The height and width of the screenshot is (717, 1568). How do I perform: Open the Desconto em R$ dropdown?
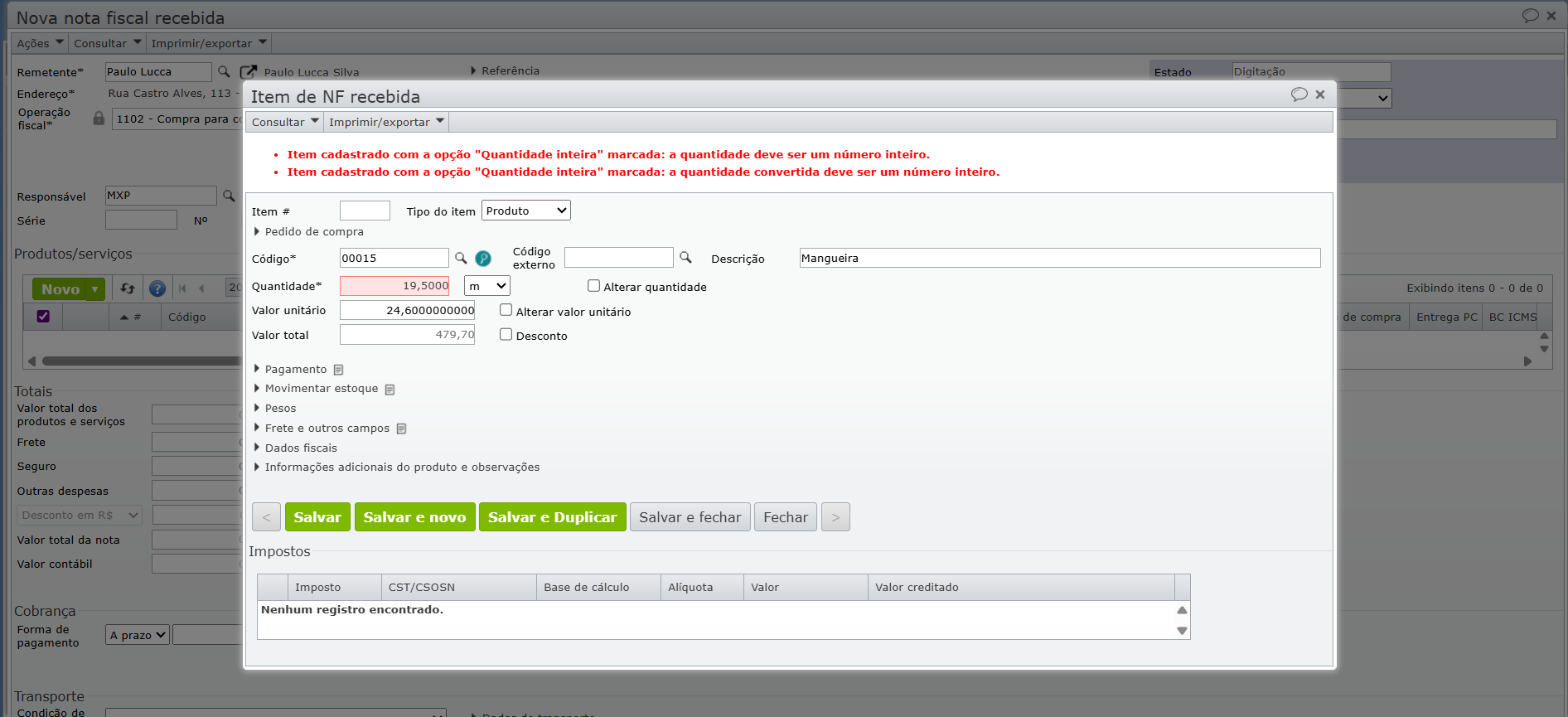click(80, 515)
